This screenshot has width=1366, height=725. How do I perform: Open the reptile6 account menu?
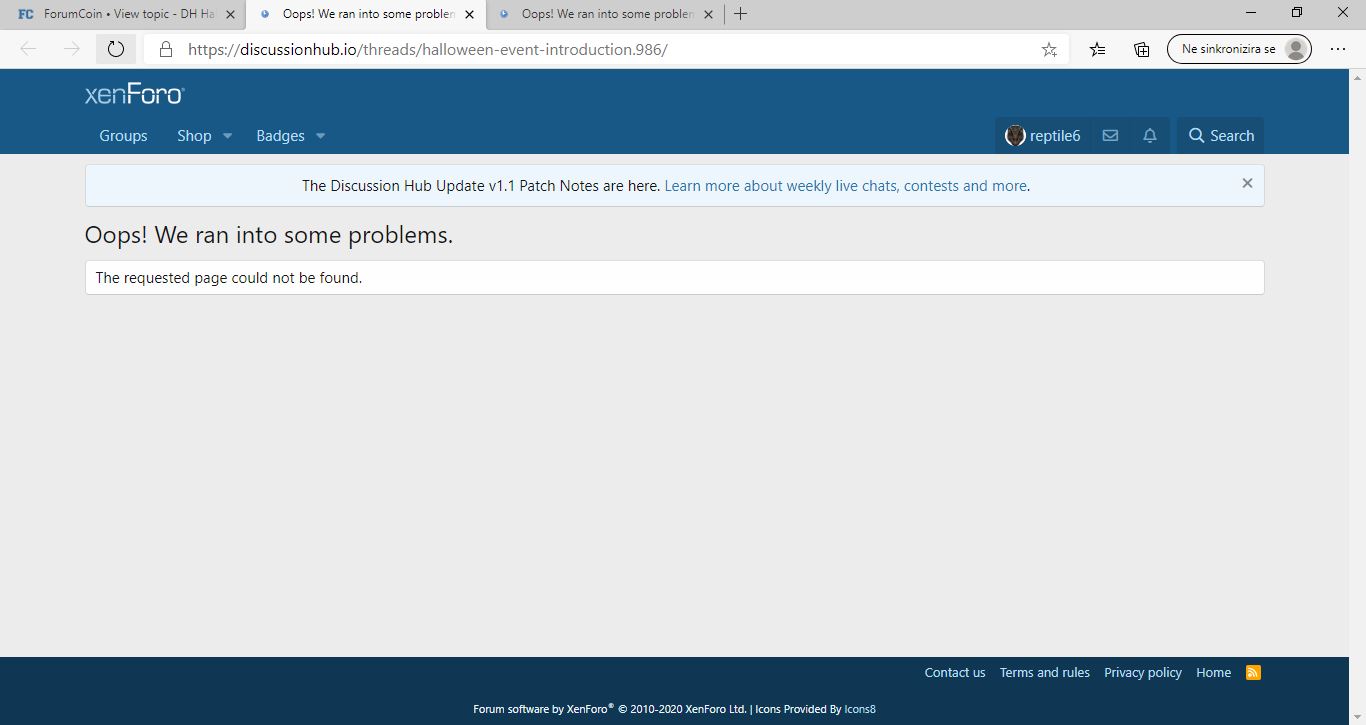pyautogui.click(x=1043, y=136)
